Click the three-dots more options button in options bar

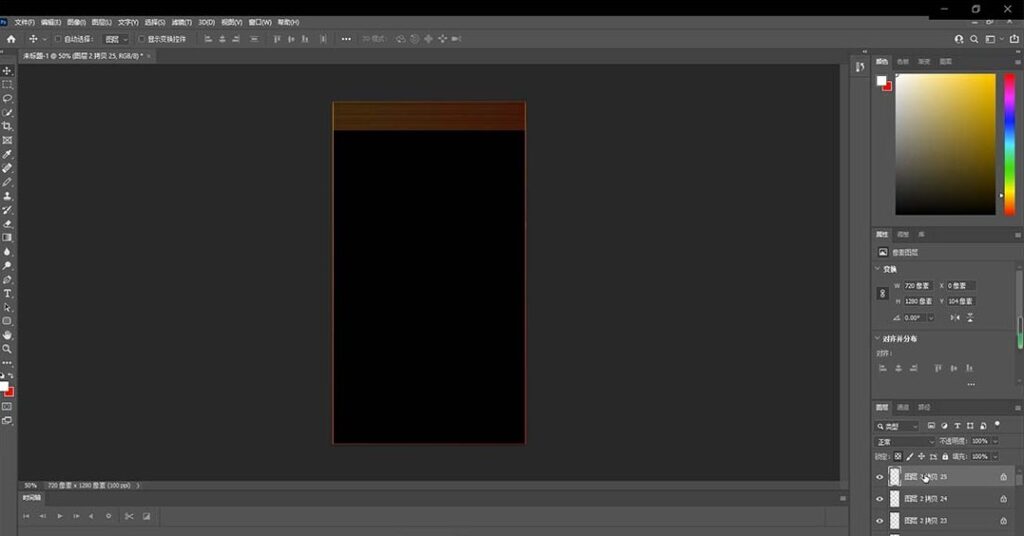(346, 39)
